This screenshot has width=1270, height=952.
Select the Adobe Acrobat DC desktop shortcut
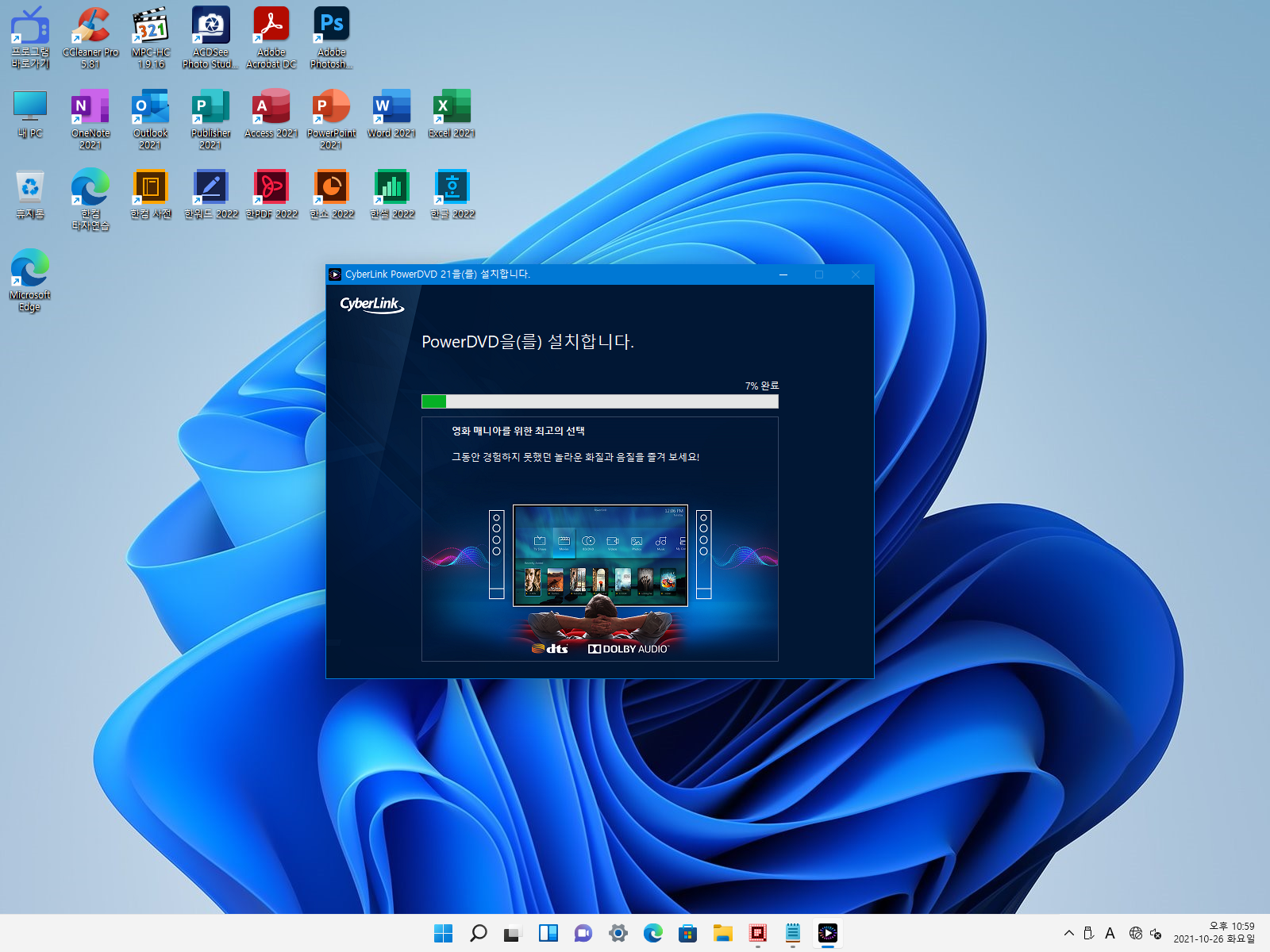tap(271, 37)
